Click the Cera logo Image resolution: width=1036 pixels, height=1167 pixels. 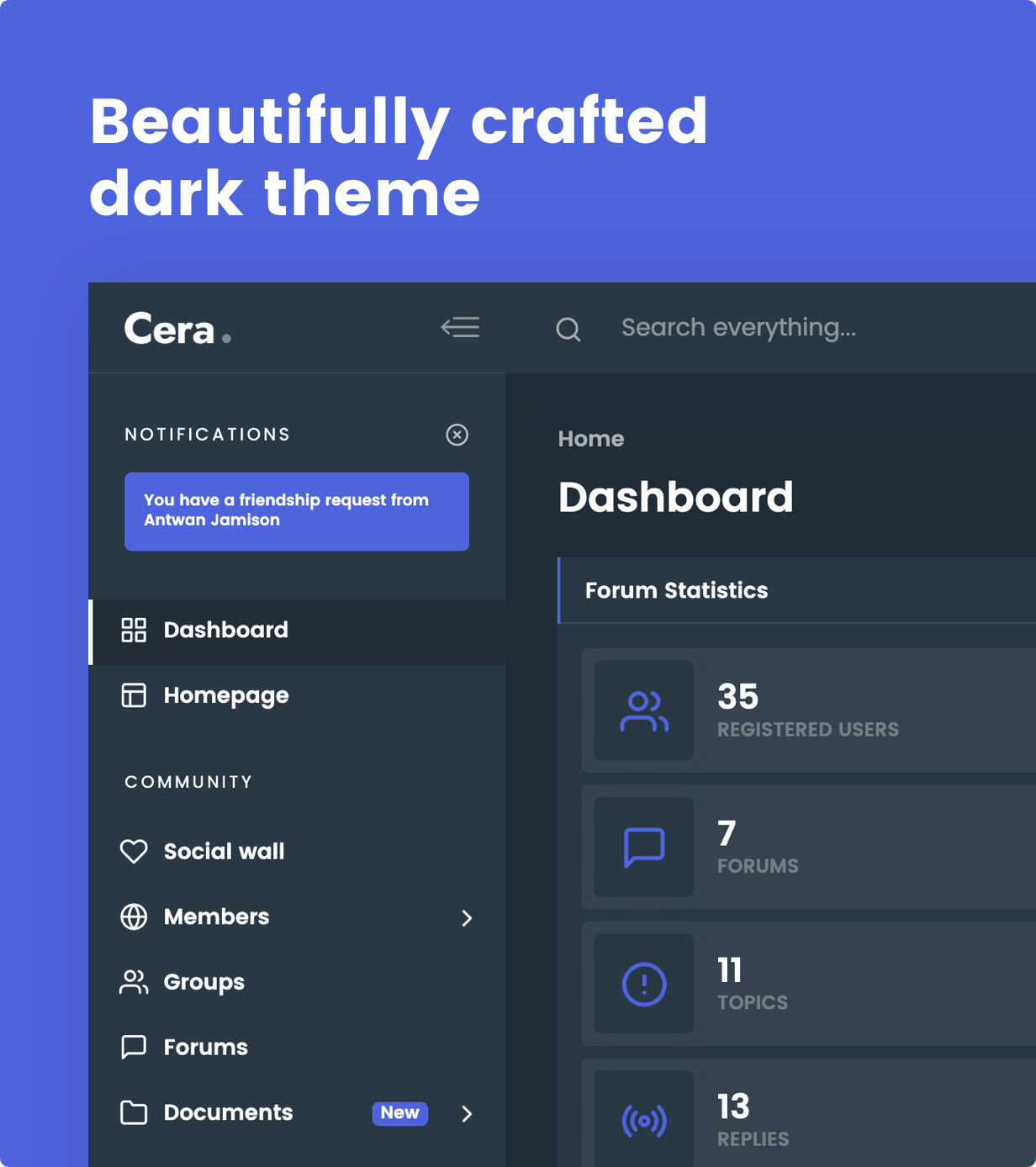(177, 329)
